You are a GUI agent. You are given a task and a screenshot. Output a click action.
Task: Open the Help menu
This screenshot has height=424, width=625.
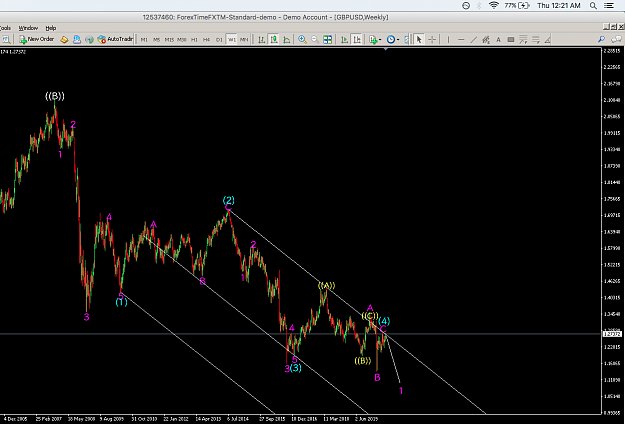pos(51,28)
